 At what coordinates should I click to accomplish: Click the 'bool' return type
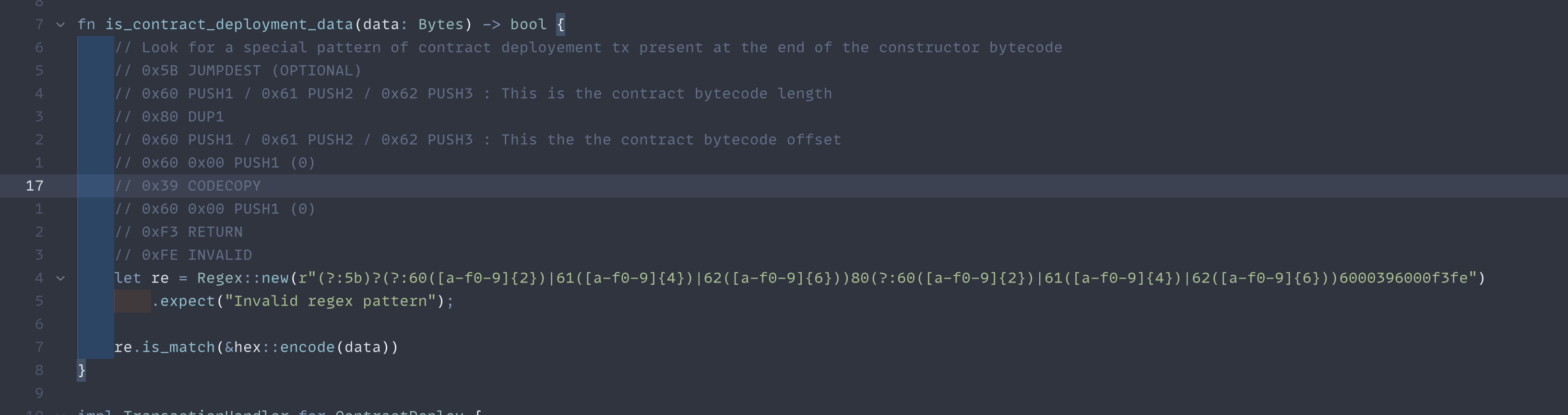point(528,24)
